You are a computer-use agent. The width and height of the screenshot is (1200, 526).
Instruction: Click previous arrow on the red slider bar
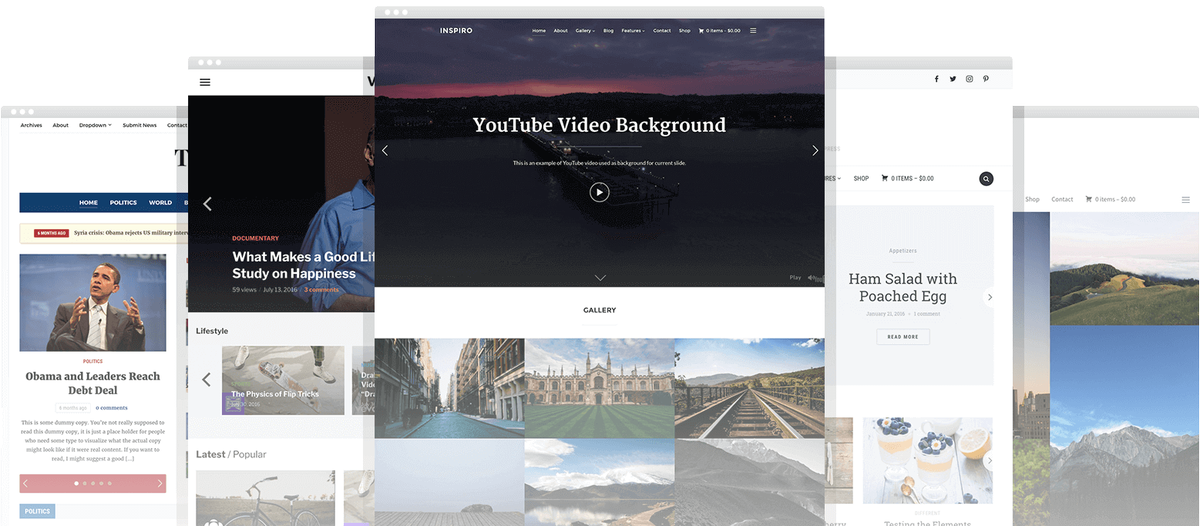27,483
